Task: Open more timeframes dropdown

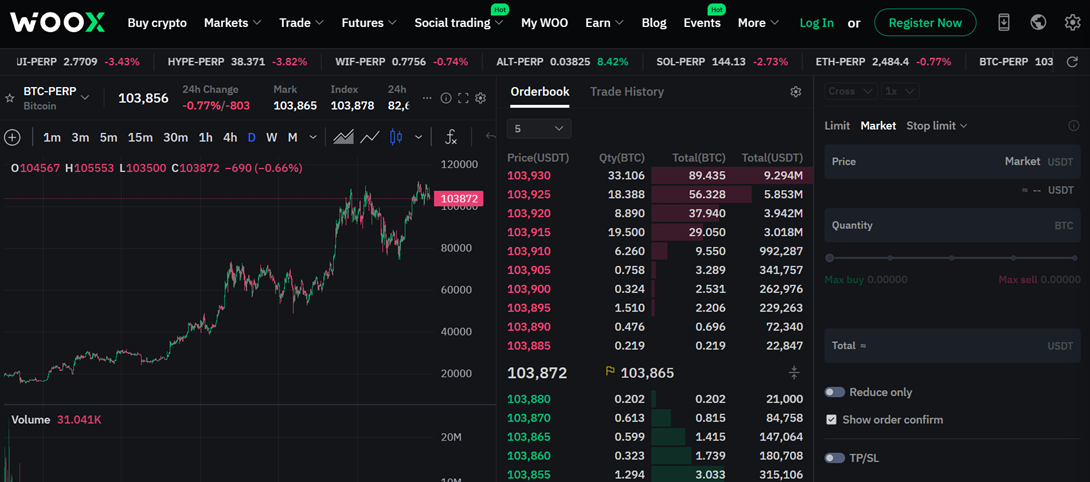Action: click(x=313, y=137)
